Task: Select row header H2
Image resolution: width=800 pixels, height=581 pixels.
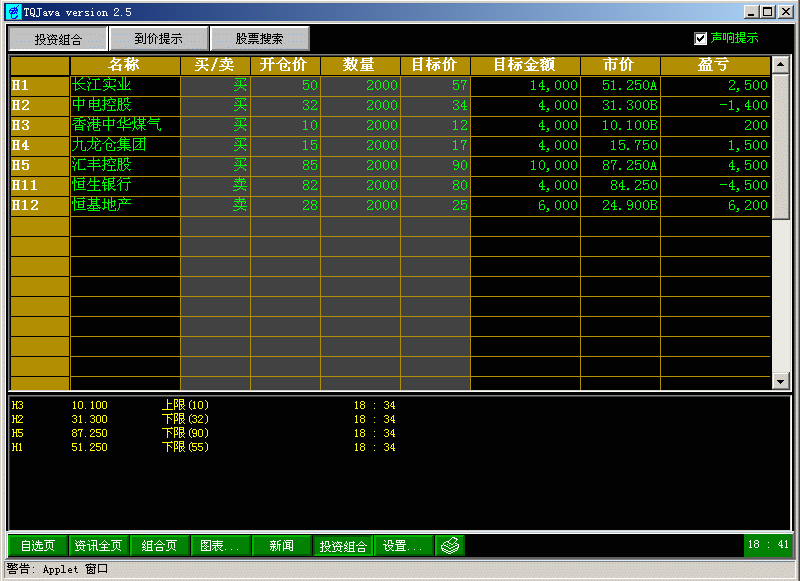Action: click(40, 105)
